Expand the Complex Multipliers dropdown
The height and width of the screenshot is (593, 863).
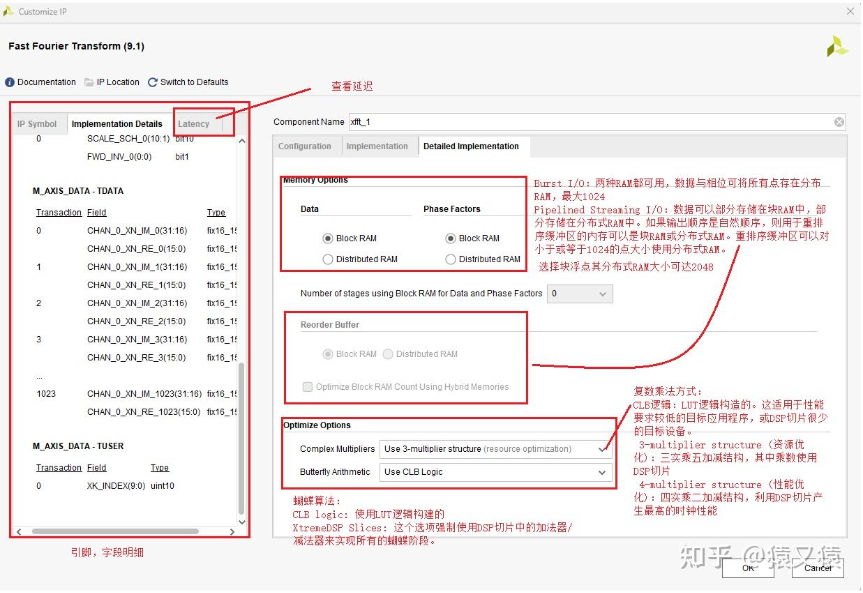[x=602, y=449]
